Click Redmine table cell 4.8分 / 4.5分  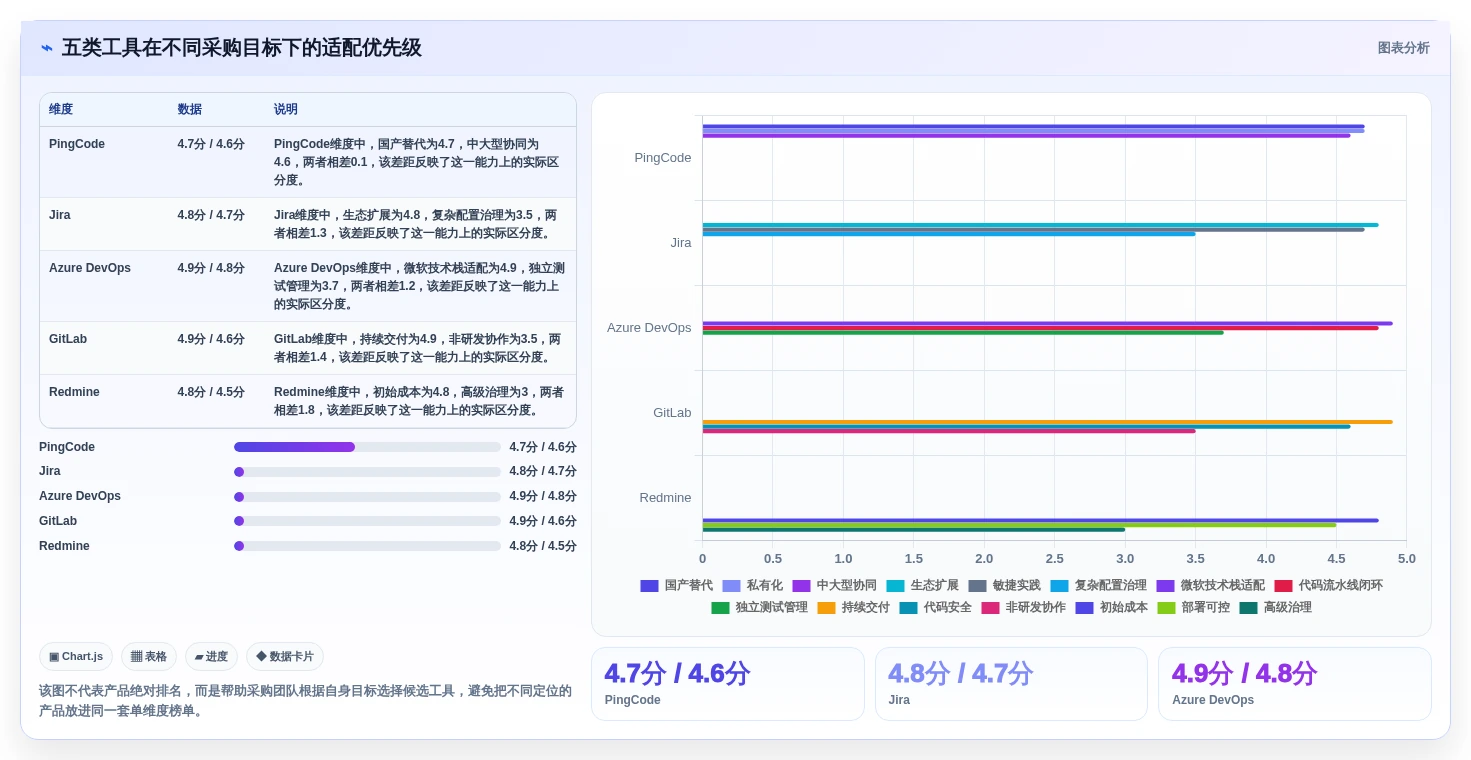click(211, 392)
